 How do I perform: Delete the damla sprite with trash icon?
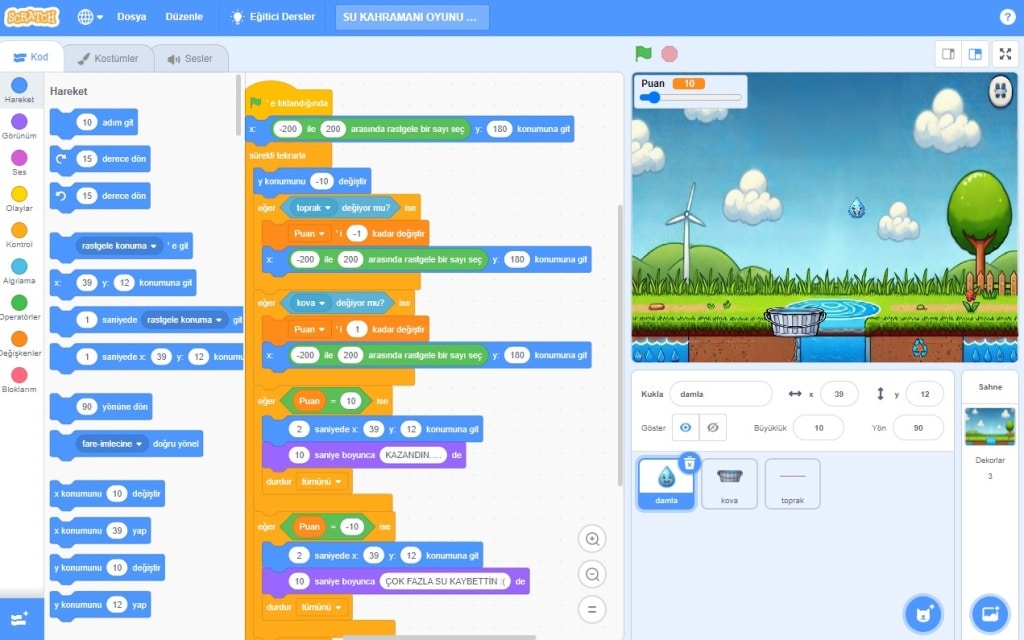(x=688, y=462)
